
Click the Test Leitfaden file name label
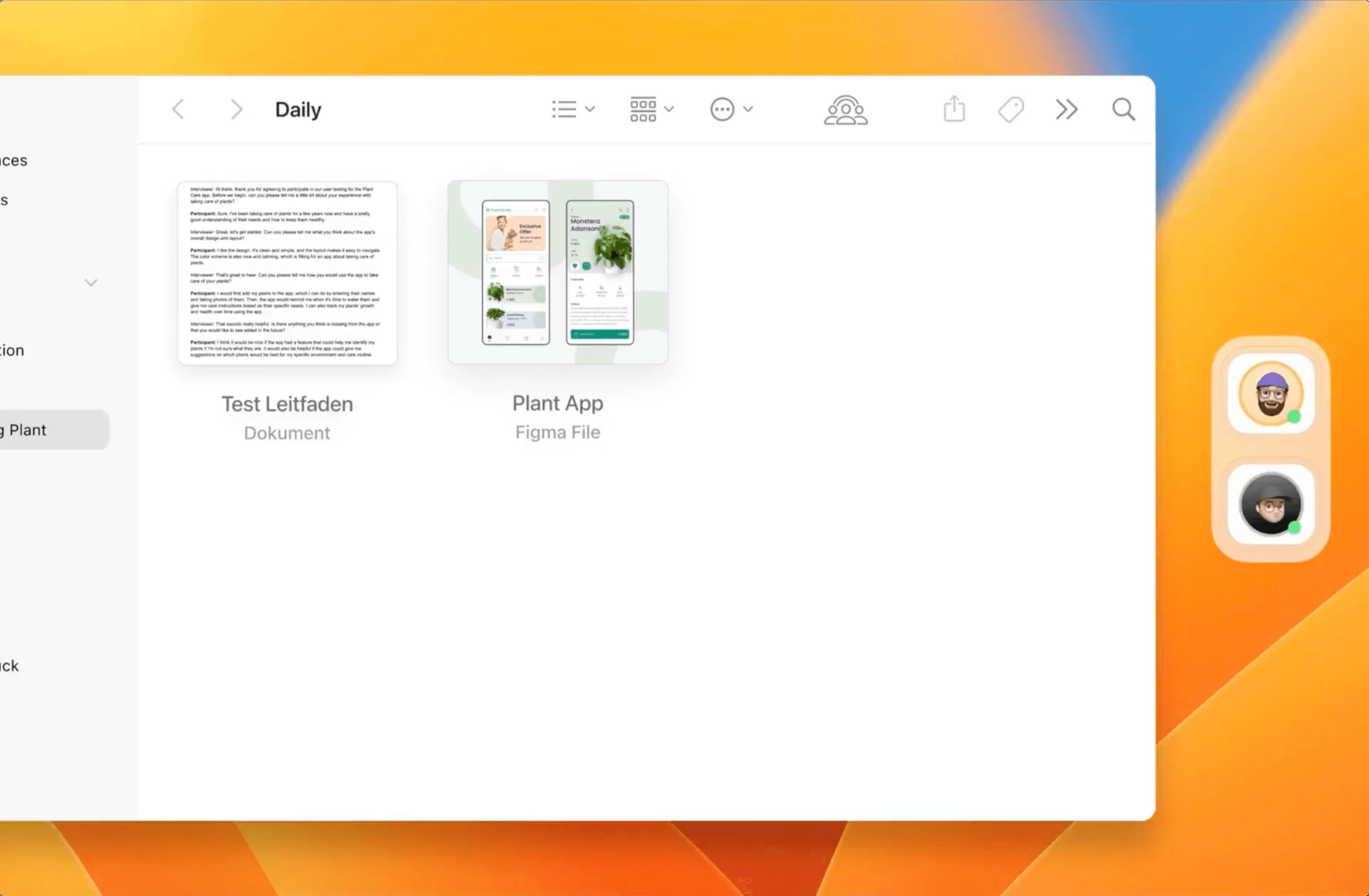coord(287,404)
